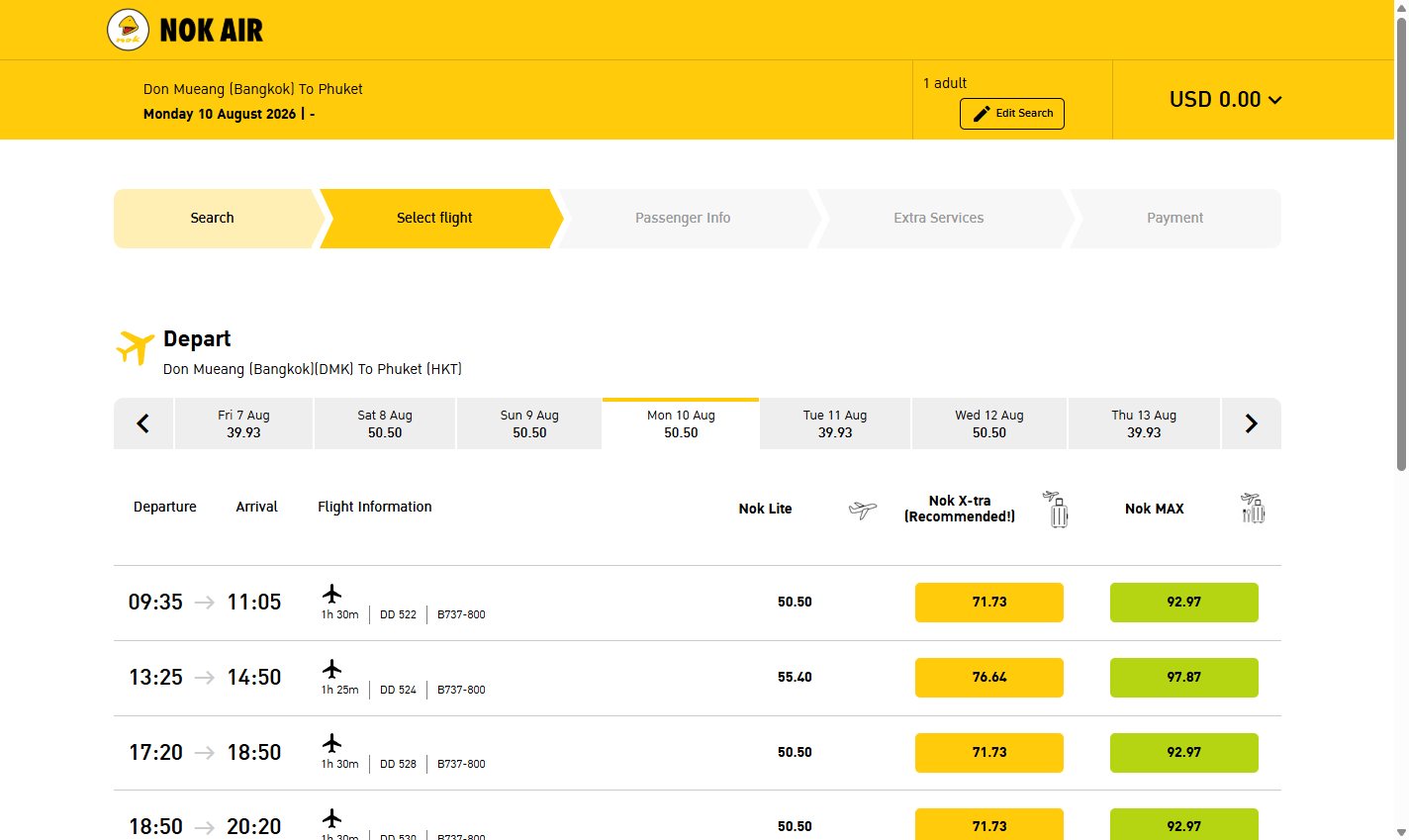Viewport: 1409px width, 840px height.
Task: Select Nok Lite 50.50 fare for 09:35 flight
Action: point(795,603)
